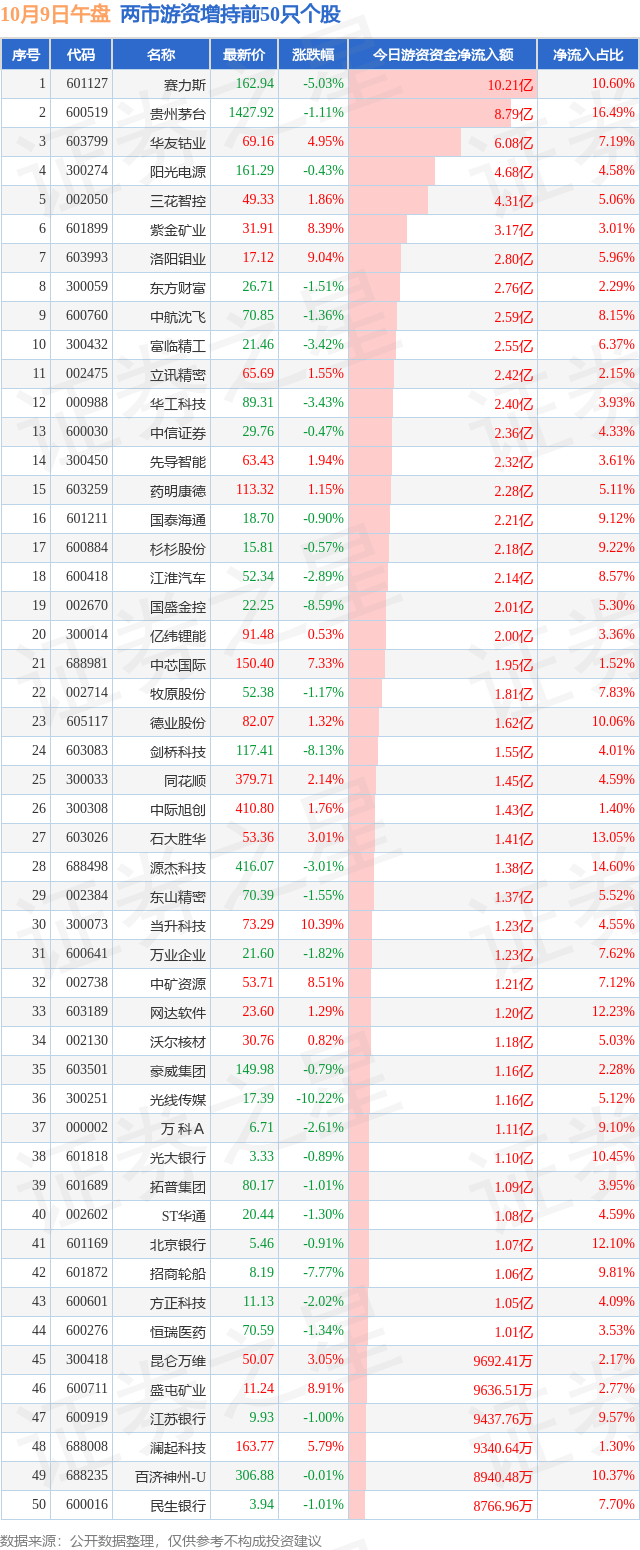
Task: Click stock code 603993
Action: coord(87,258)
